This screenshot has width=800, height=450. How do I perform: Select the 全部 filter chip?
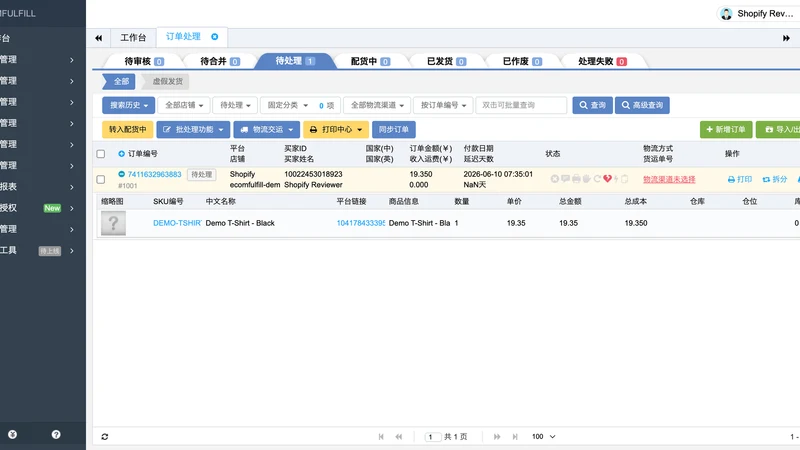click(x=120, y=81)
